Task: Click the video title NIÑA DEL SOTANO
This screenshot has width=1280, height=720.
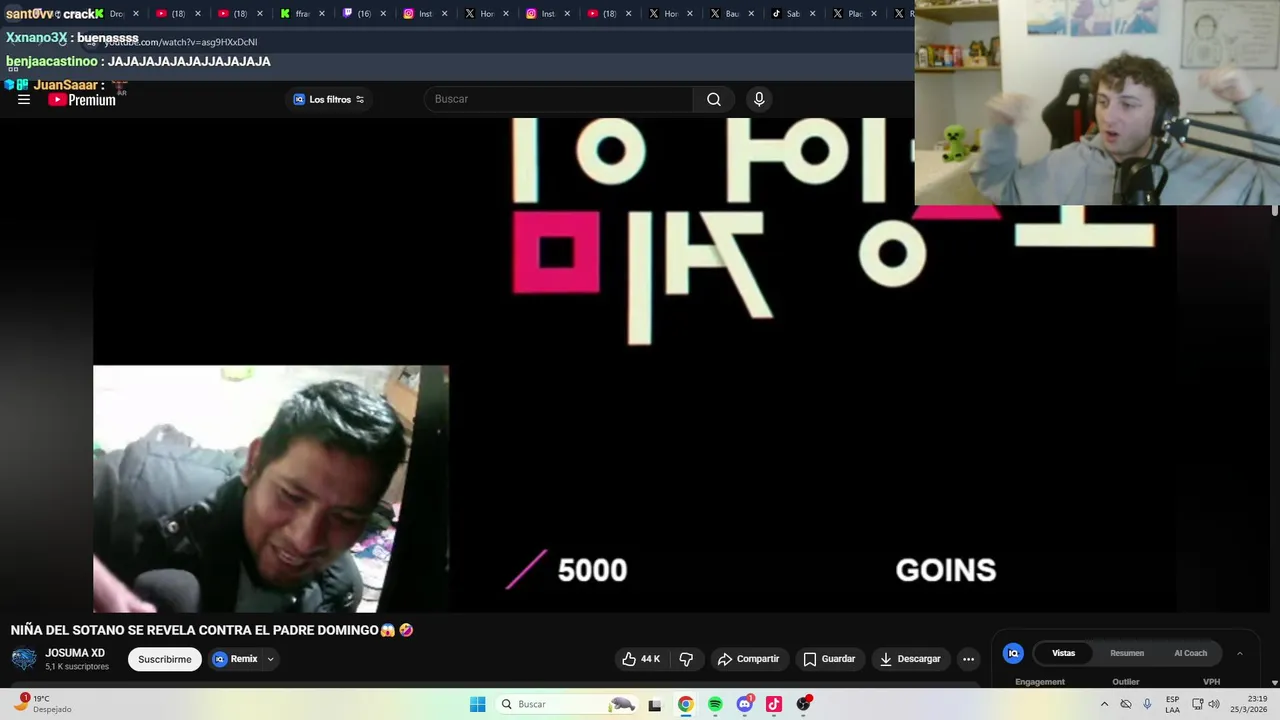Action: (x=212, y=630)
